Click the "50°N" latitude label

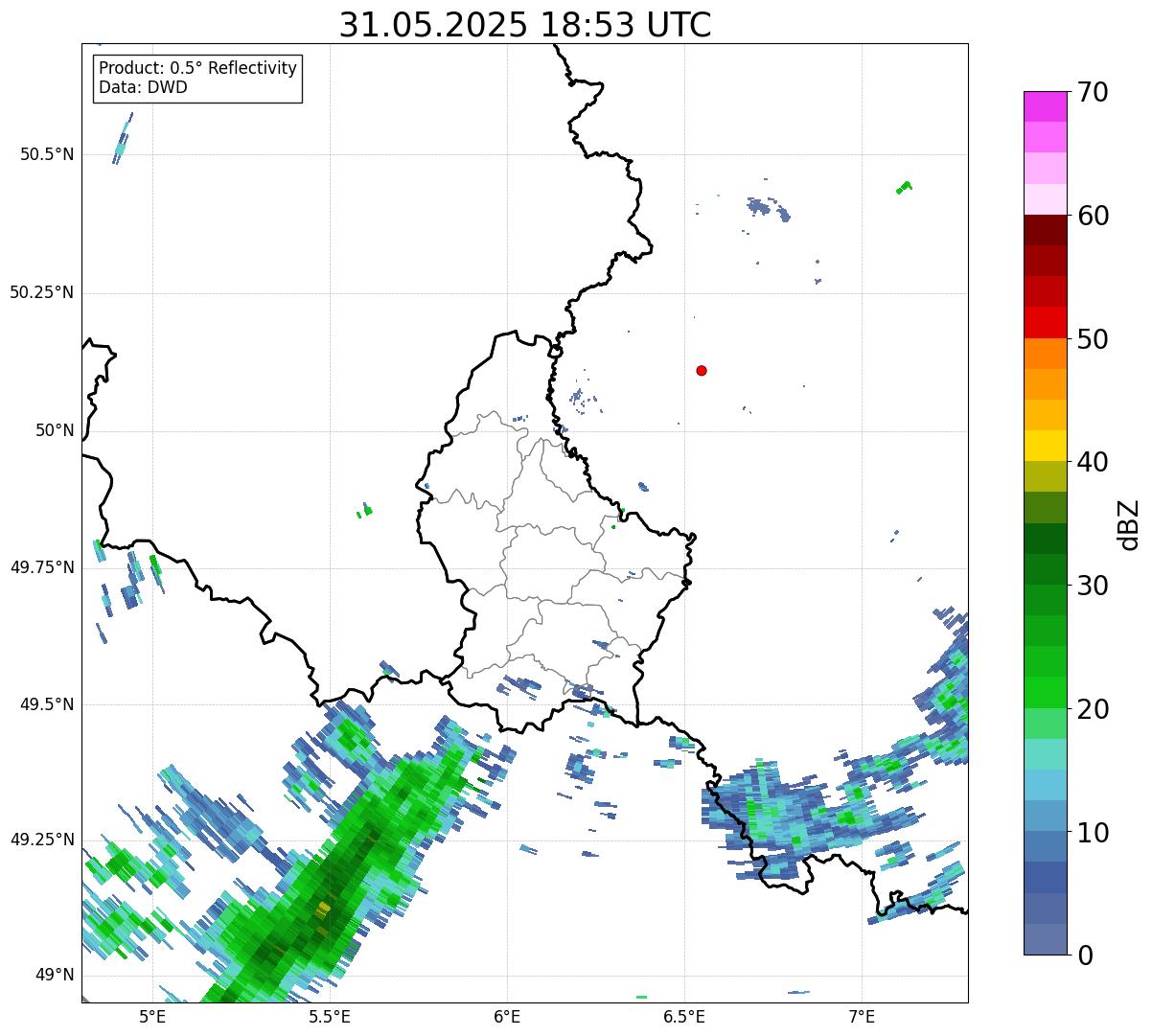point(54,430)
